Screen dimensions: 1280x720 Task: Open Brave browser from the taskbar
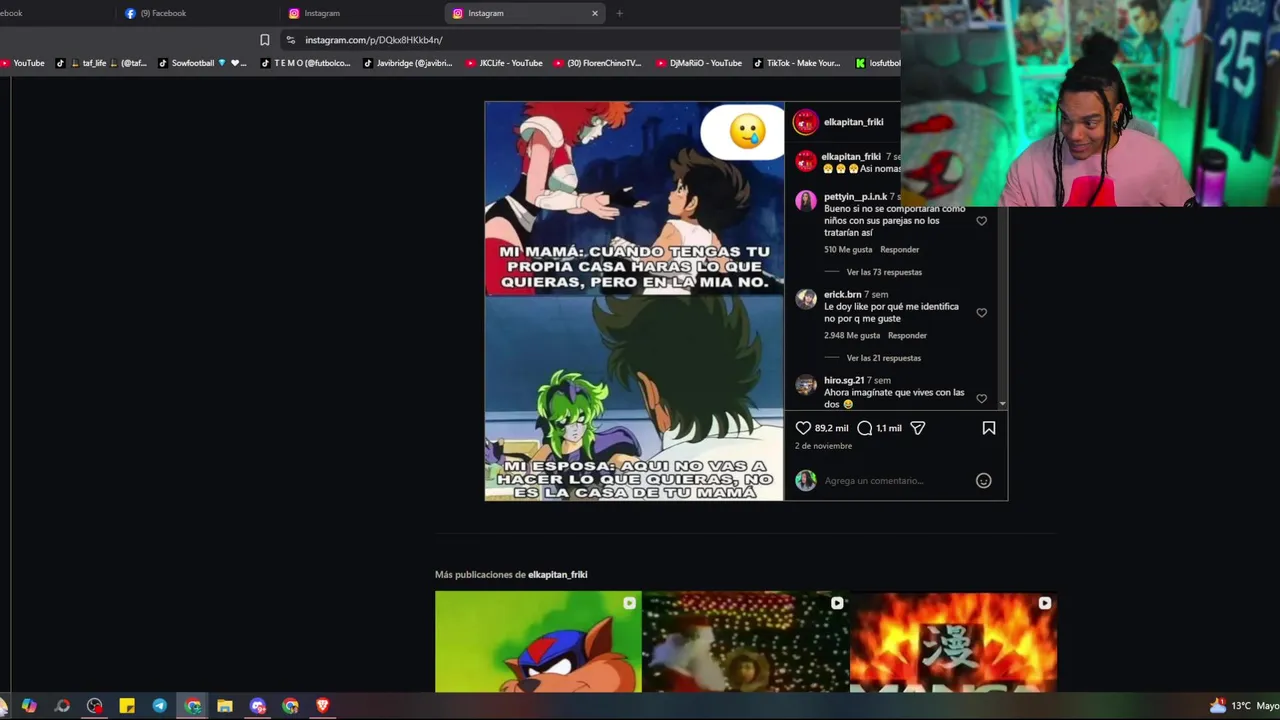[322, 706]
